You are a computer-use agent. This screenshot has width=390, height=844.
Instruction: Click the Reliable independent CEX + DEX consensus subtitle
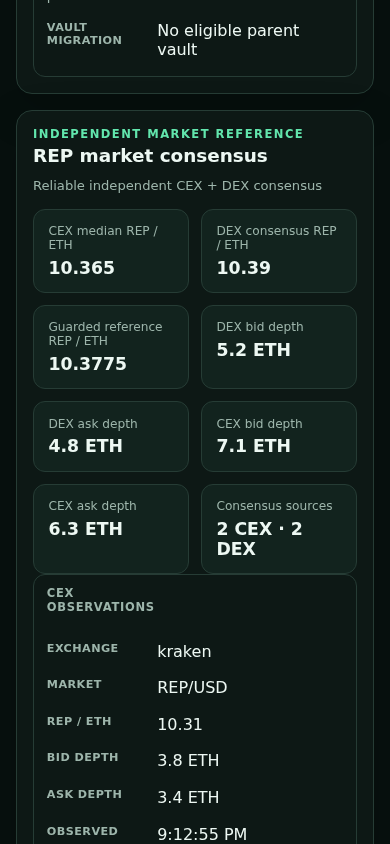(x=178, y=186)
